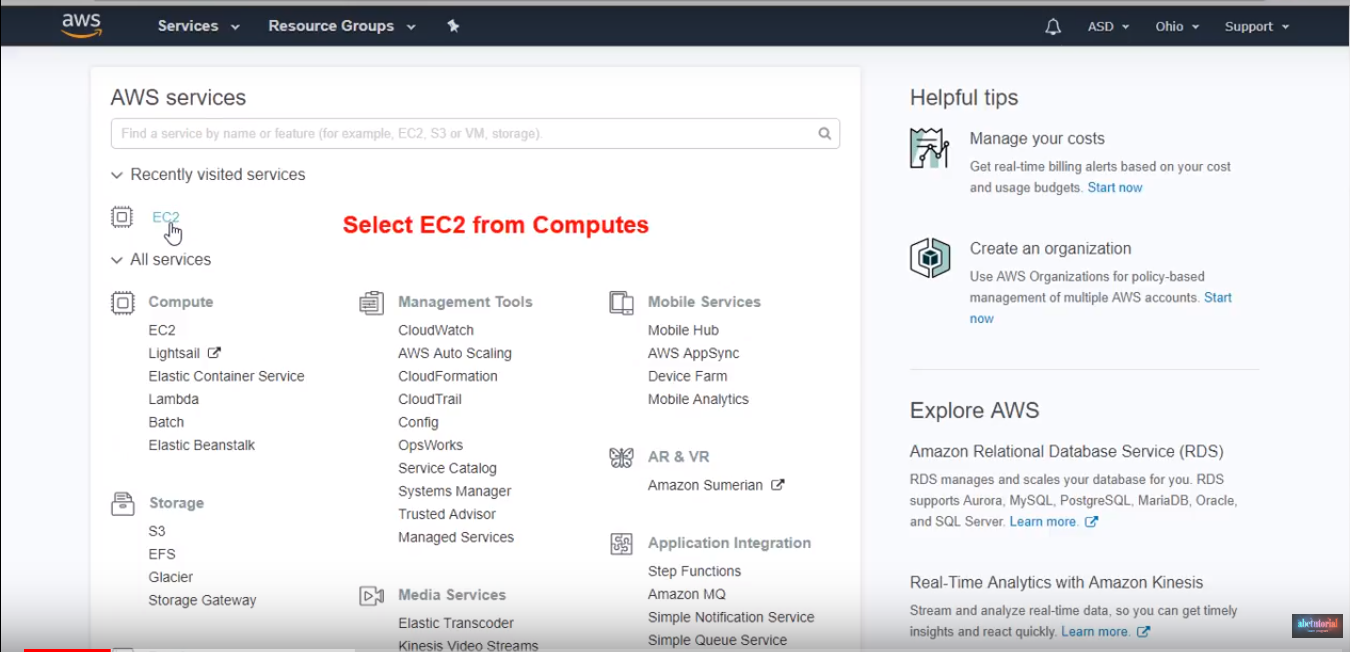This screenshot has width=1350, height=652.
Task: Open the Resource Groups dropdown
Action: pos(342,26)
